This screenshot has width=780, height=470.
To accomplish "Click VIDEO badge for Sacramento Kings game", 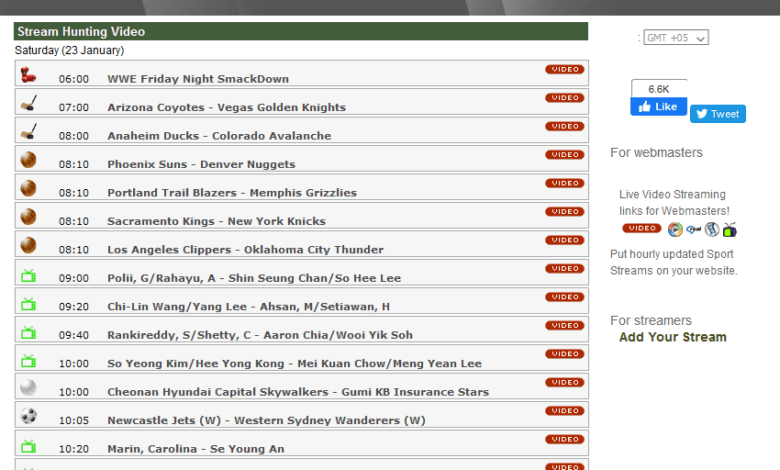I will coord(565,211).
